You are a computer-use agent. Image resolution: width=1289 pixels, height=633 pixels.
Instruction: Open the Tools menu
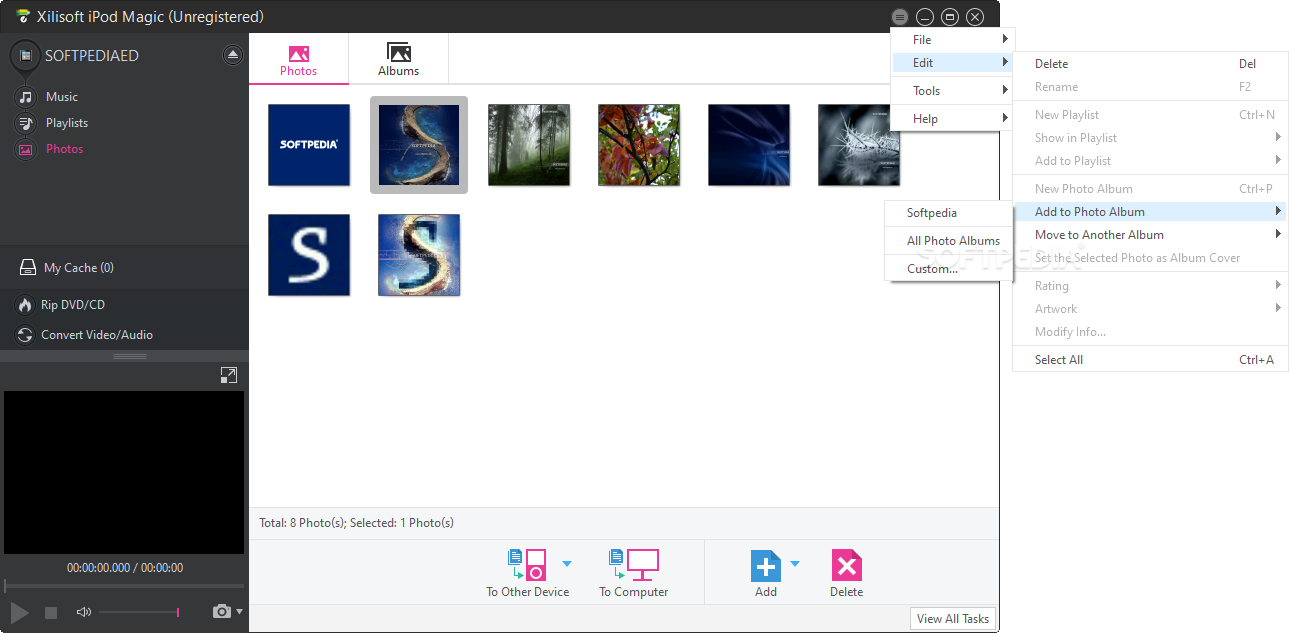tap(953, 91)
